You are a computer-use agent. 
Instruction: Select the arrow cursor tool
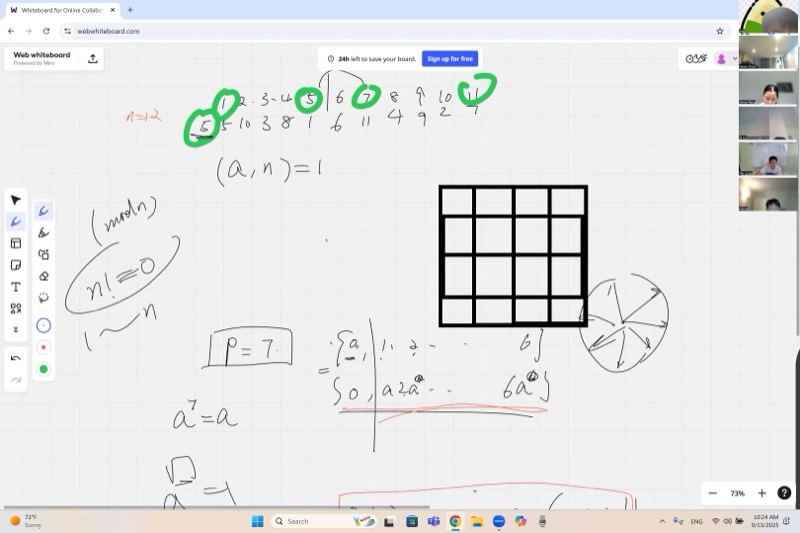click(x=16, y=200)
